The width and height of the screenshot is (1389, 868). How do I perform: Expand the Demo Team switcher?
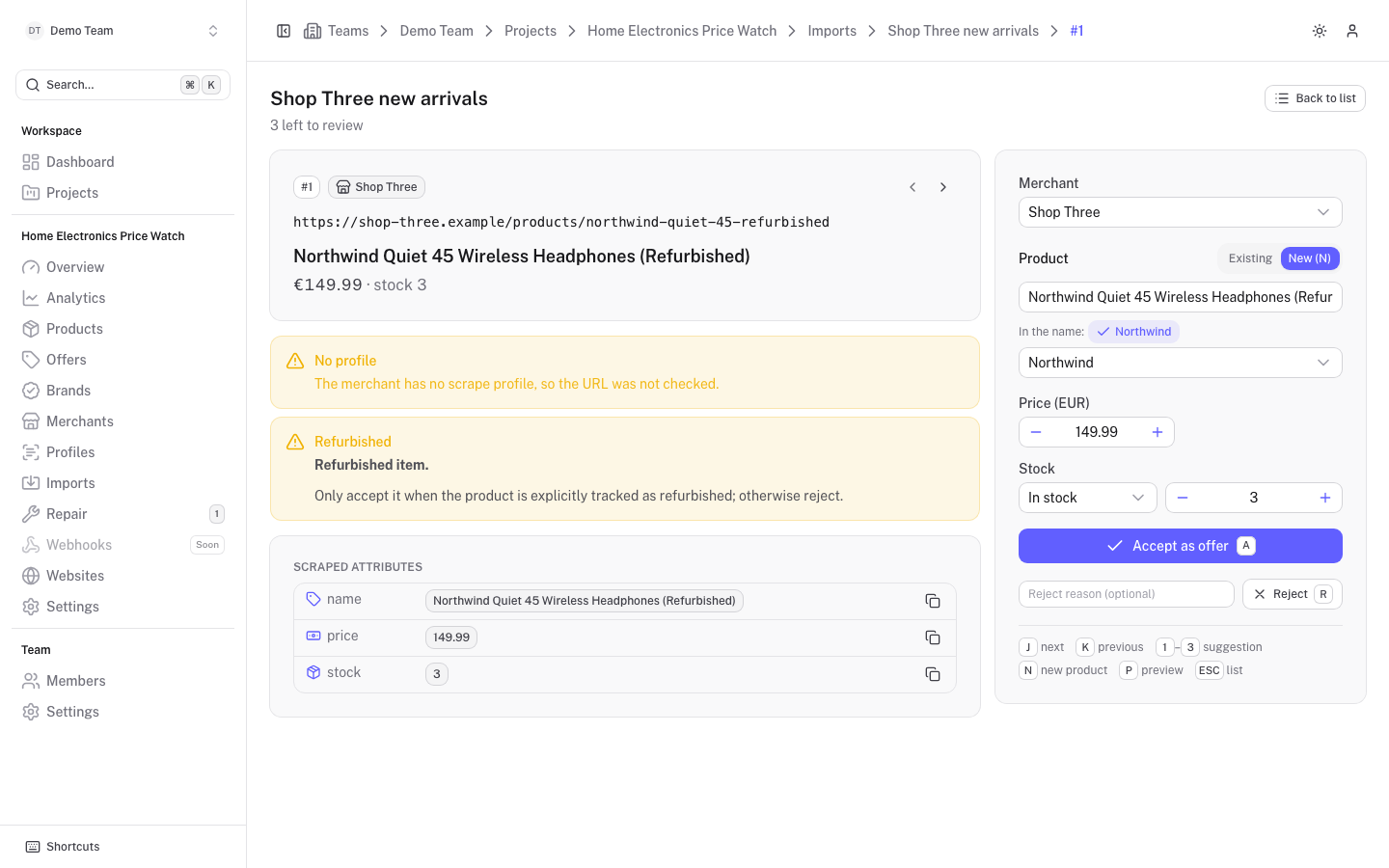pos(123,31)
